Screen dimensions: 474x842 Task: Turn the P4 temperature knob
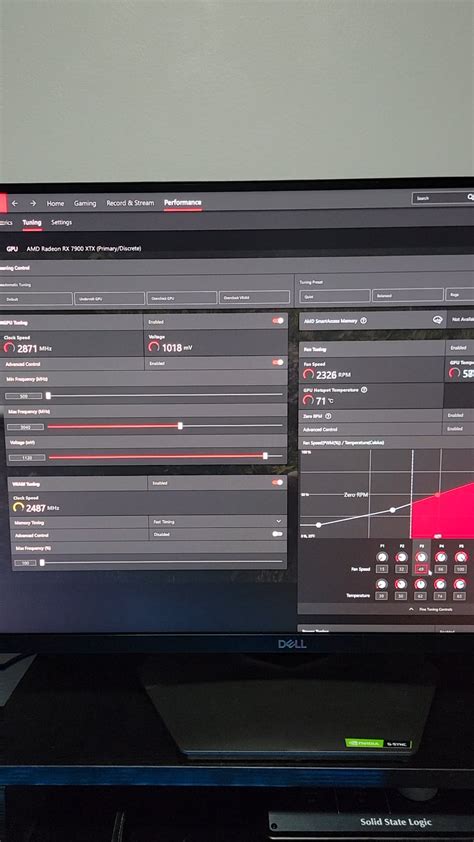pos(440,584)
